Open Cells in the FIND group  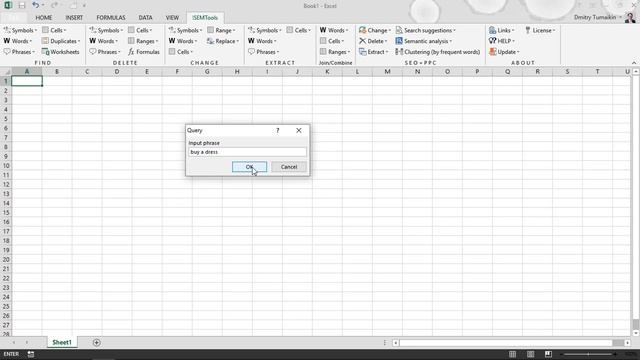54,30
